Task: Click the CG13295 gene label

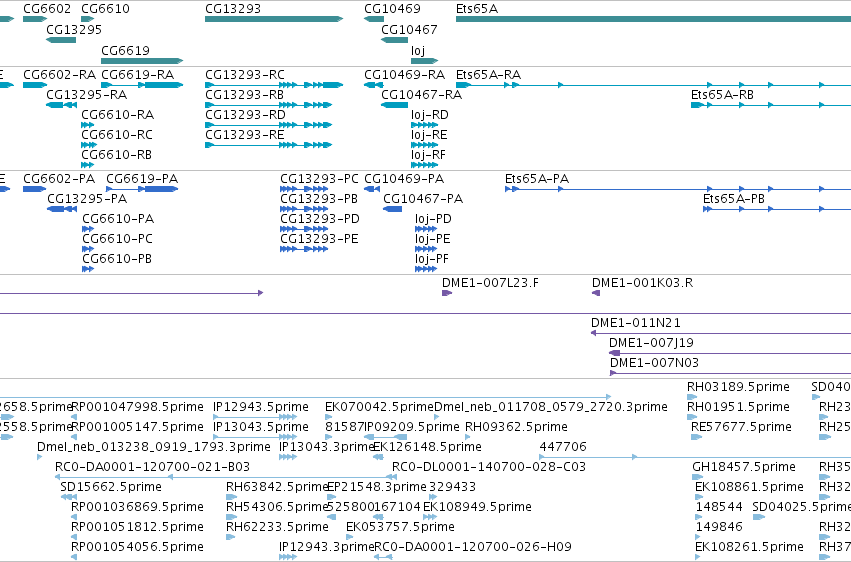Action: coord(74,29)
